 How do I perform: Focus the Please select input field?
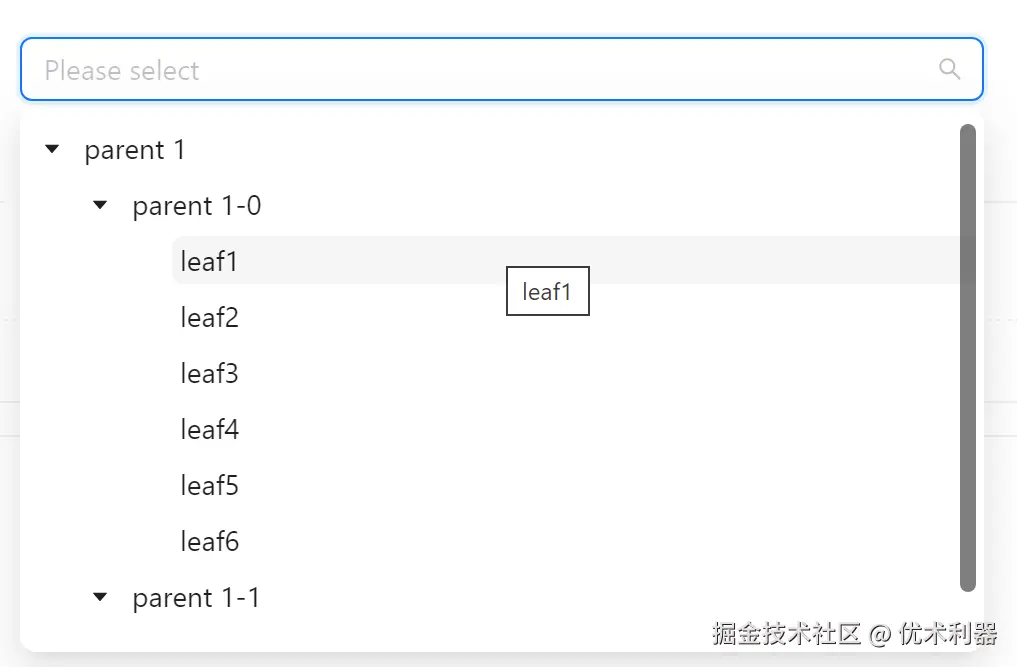coord(480,70)
